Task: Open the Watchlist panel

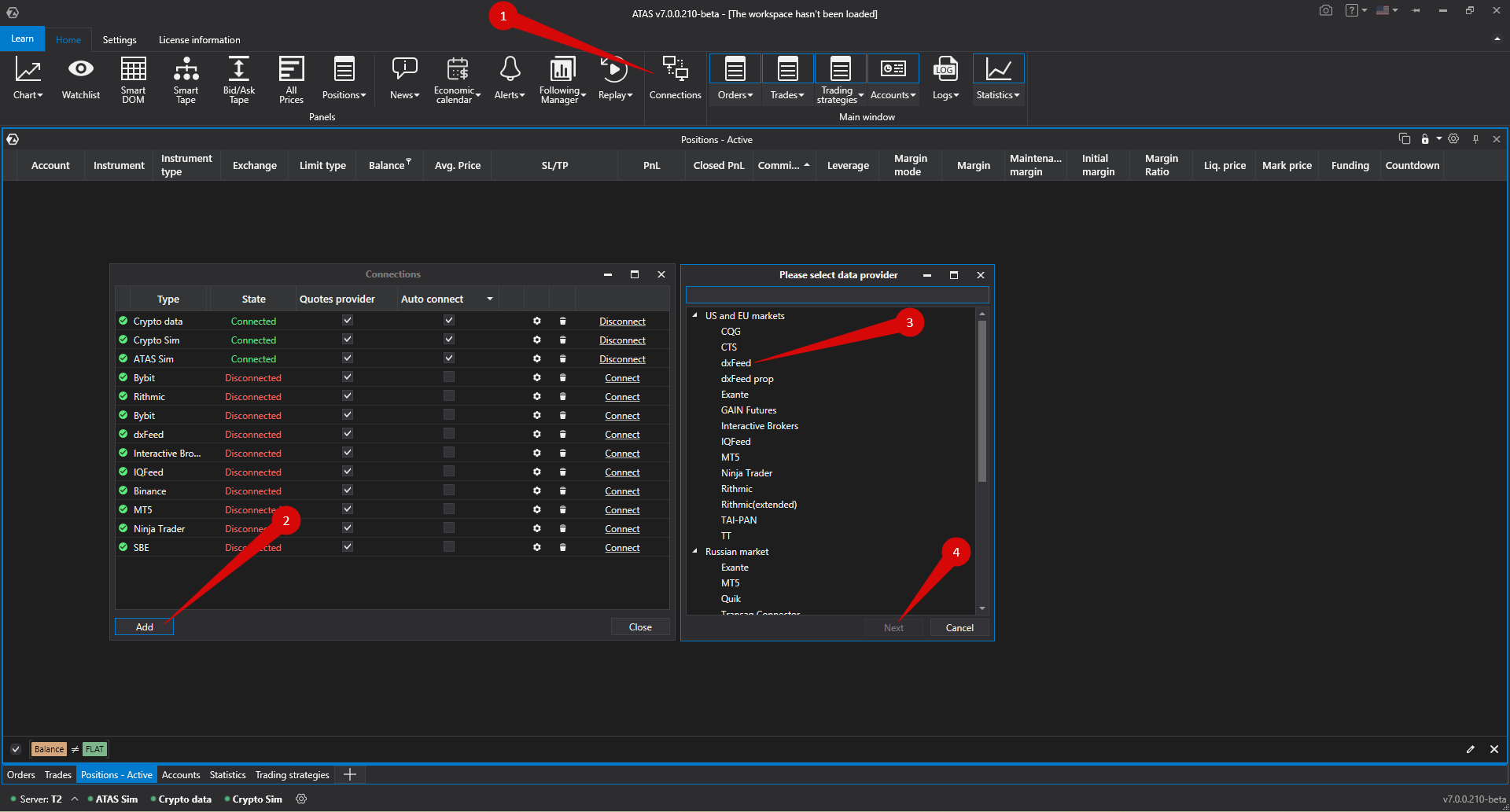Action: pos(80,79)
